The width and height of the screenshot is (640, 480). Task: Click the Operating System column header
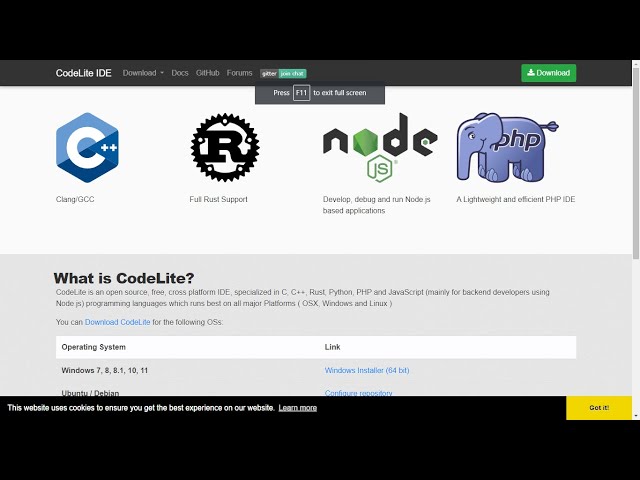pyautogui.click(x=93, y=347)
